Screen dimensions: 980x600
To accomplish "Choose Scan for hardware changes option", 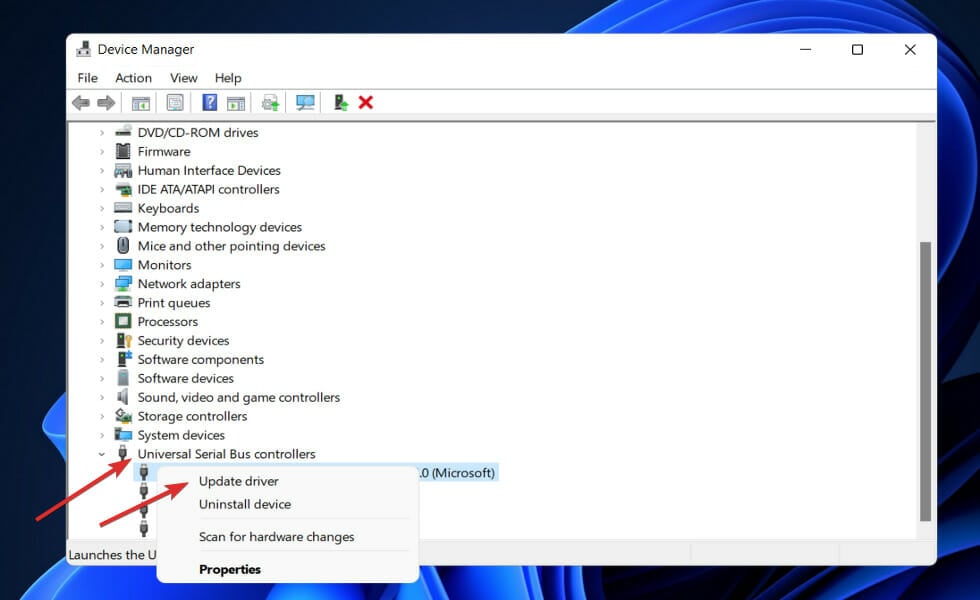I will pos(276,537).
